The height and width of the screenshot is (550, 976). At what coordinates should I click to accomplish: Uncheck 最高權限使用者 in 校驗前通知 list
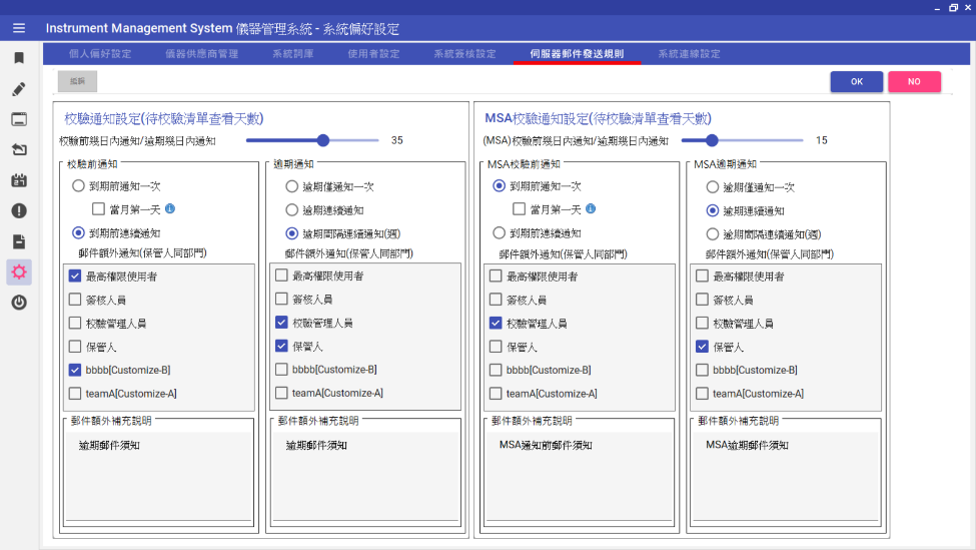coord(75,276)
